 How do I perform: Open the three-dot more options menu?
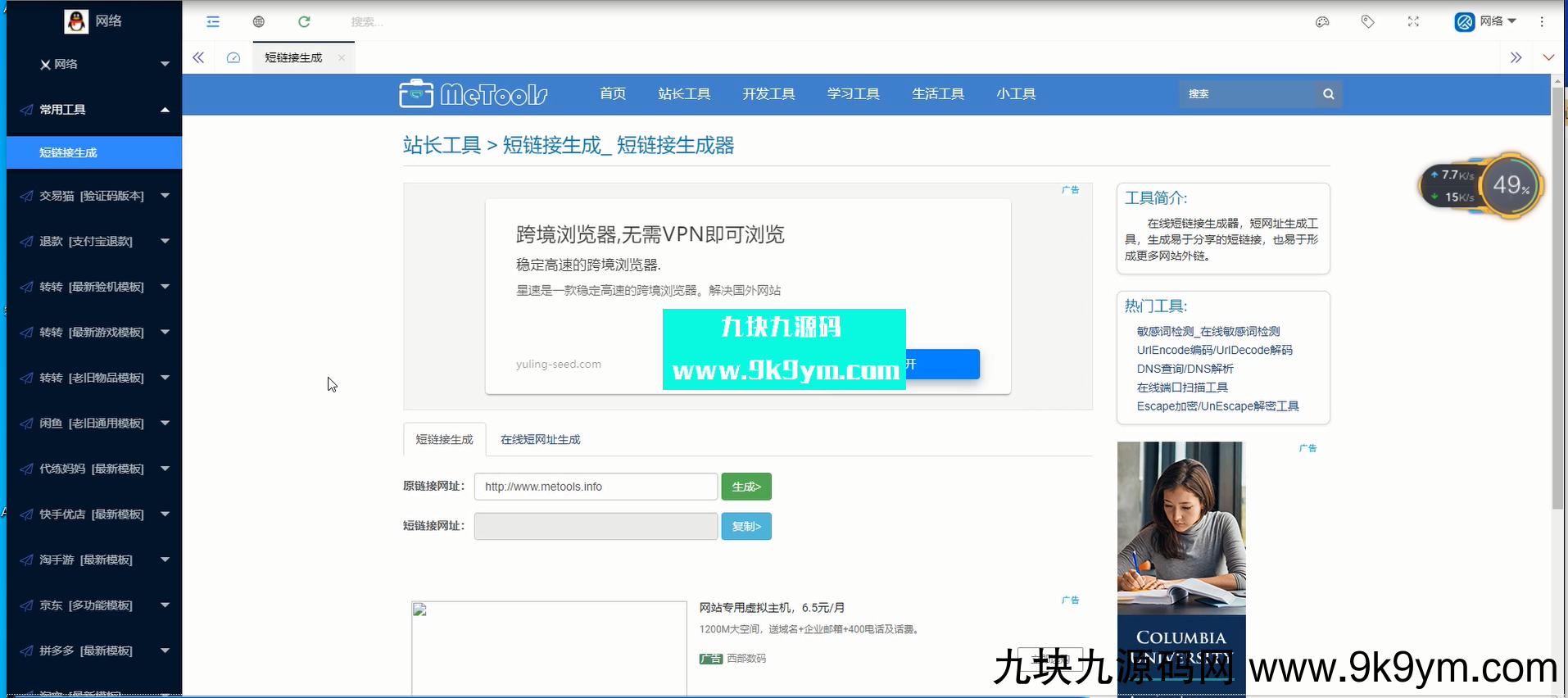point(1542,22)
